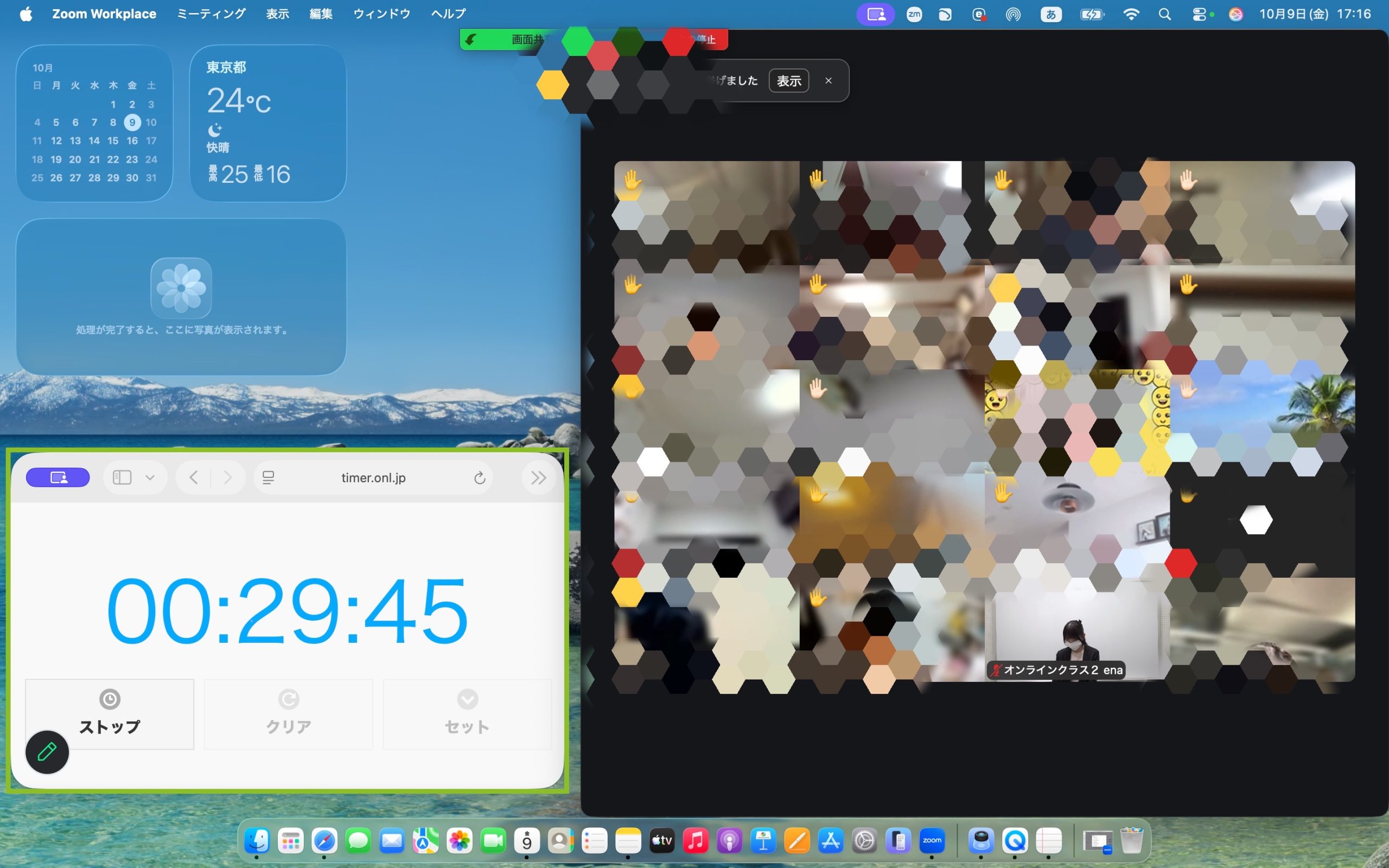Image resolution: width=1389 pixels, height=868 pixels.
Task: Reload the timer.onl.jp page
Action: (x=480, y=477)
